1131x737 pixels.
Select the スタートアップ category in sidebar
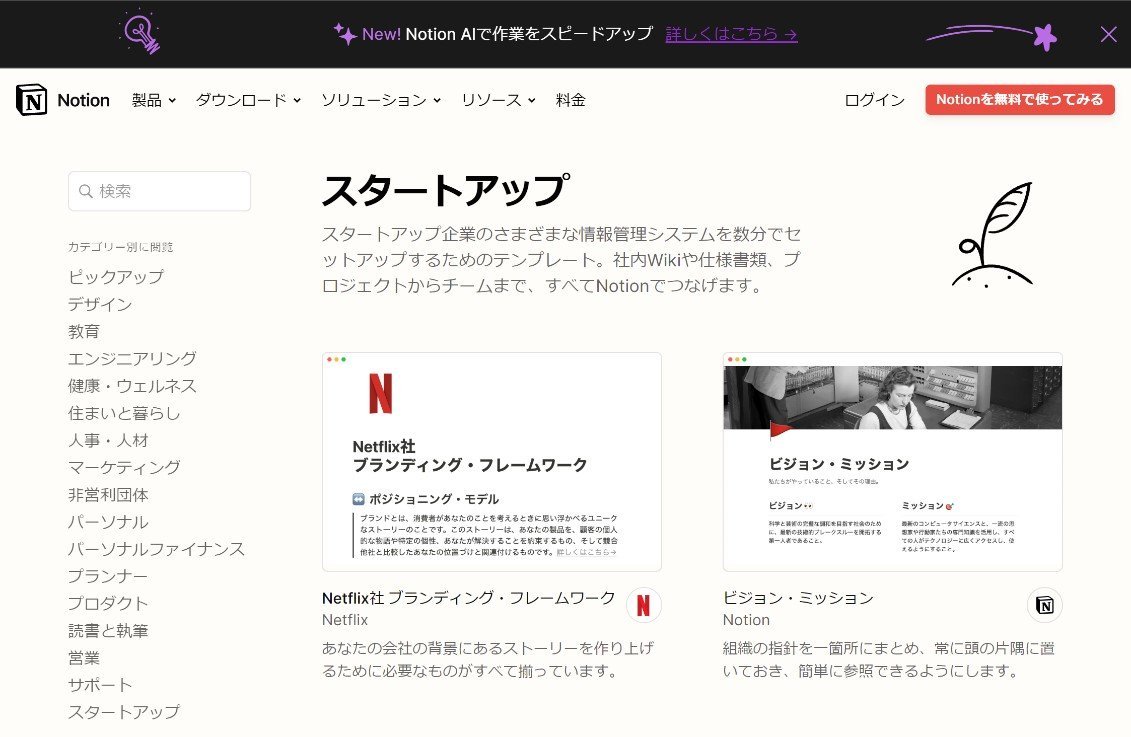(x=124, y=712)
